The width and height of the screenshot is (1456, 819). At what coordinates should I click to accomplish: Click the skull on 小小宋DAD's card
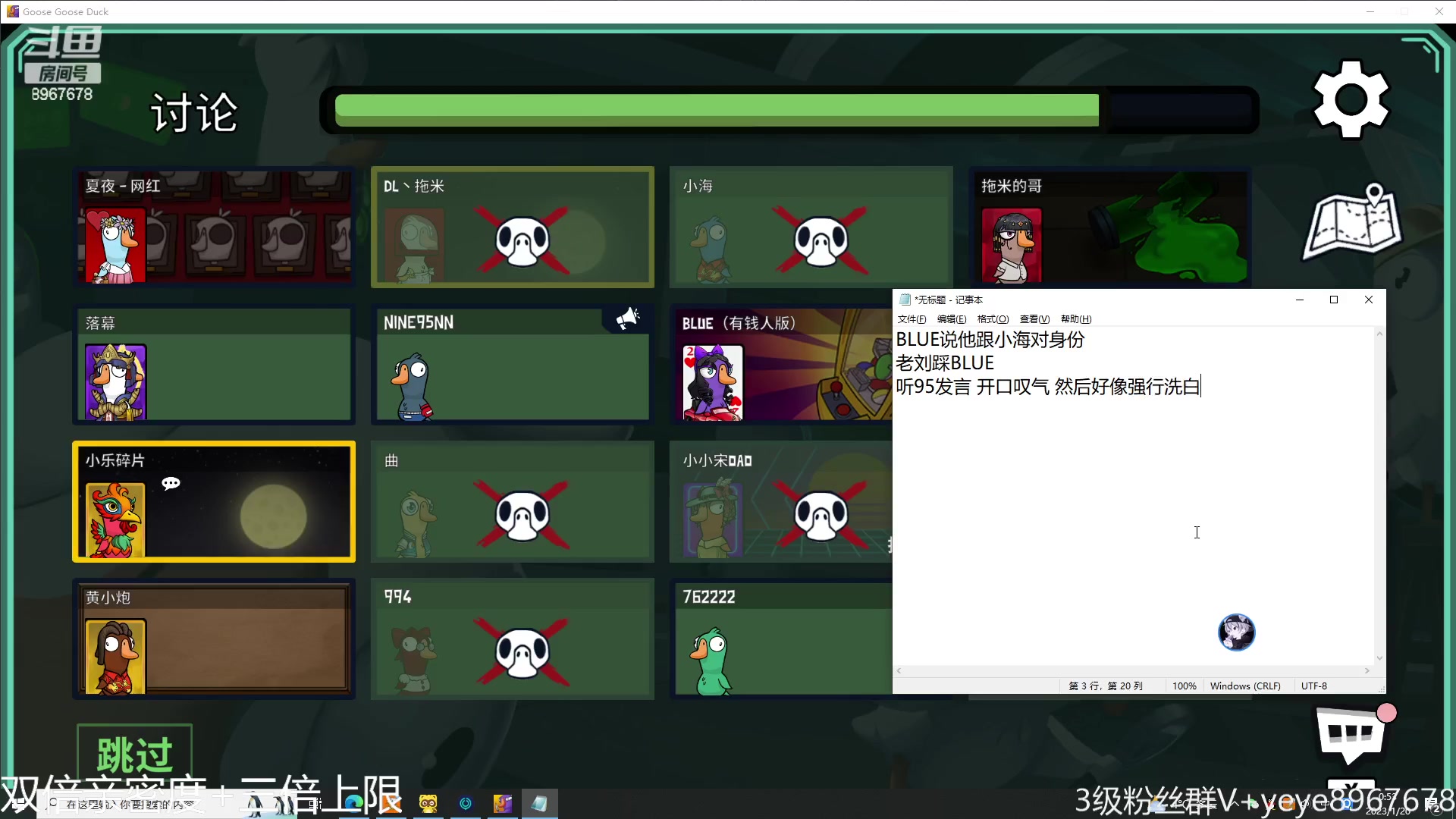[821, 516]
